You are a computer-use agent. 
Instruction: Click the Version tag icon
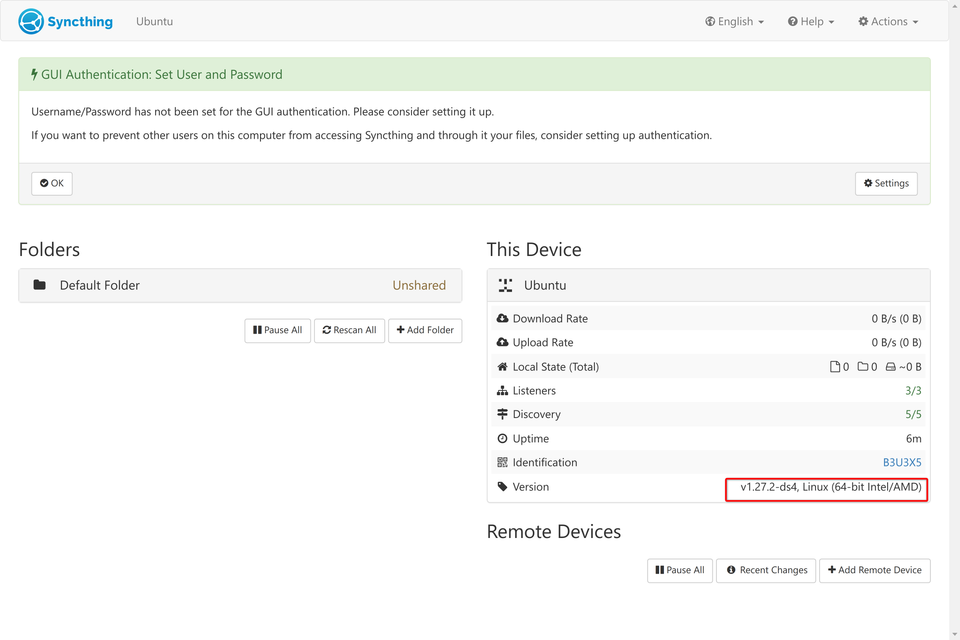click(x=502, y=487)
